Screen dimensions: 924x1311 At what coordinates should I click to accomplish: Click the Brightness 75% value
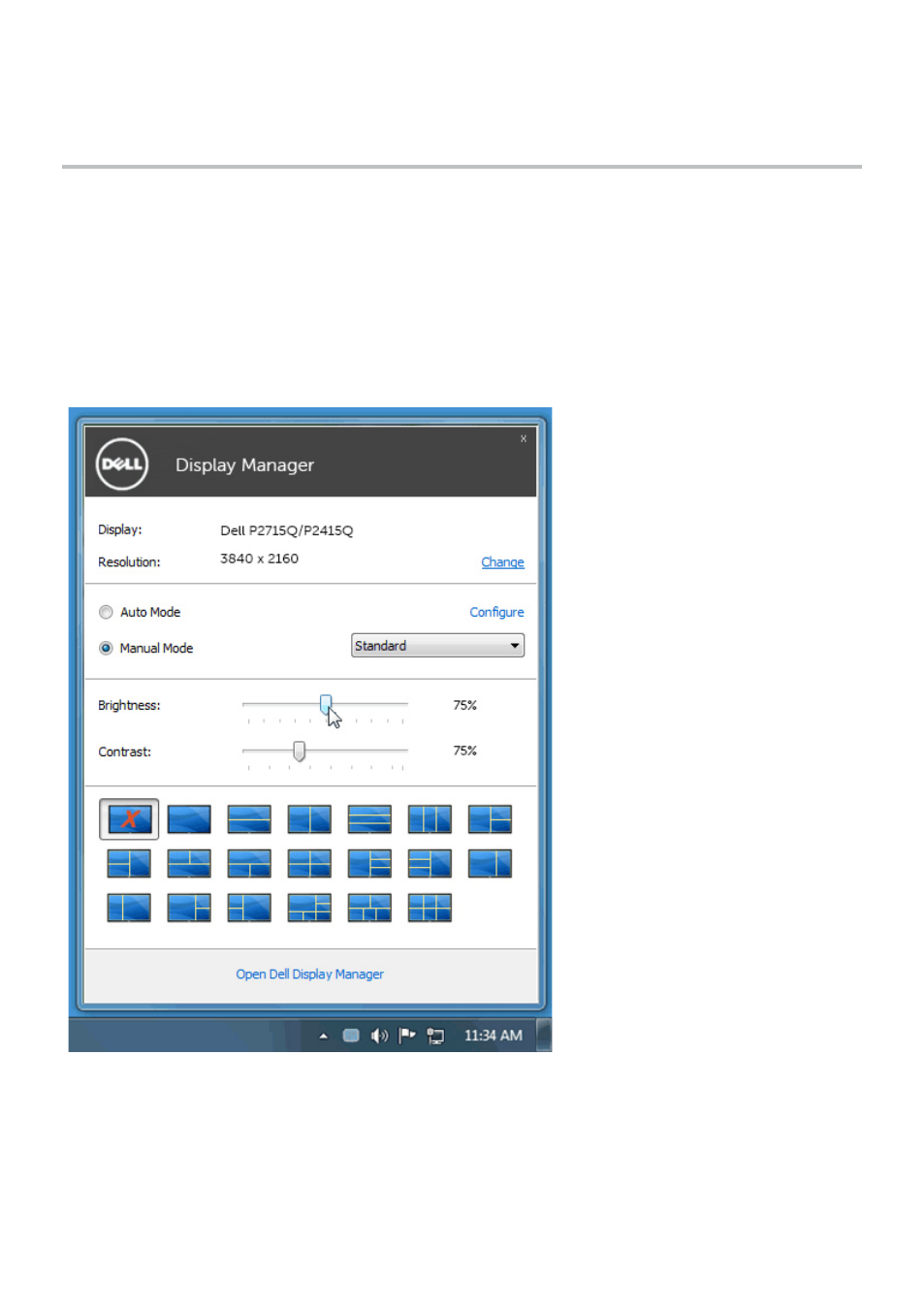[464, 705]
